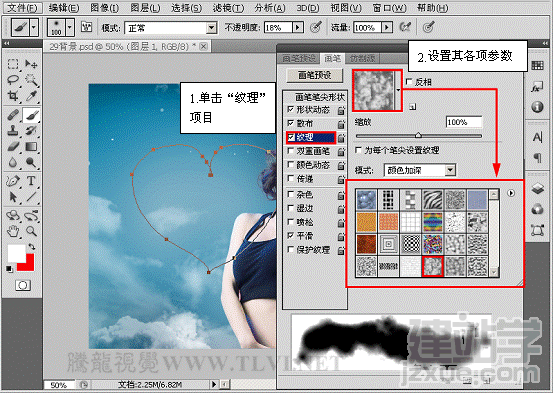
Task: Select the Hand tool
Action: click(13, 231)
